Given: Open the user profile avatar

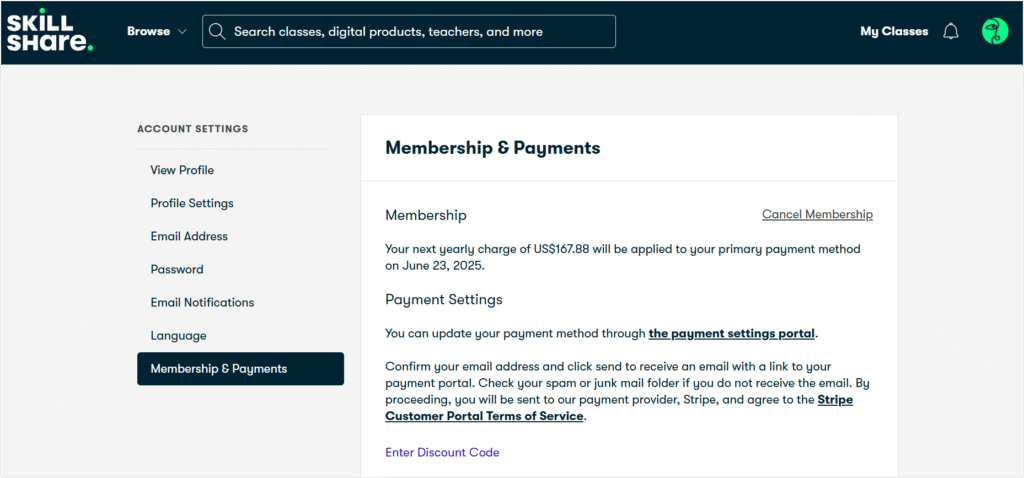Looking at the screenshot, I should 995,32.
